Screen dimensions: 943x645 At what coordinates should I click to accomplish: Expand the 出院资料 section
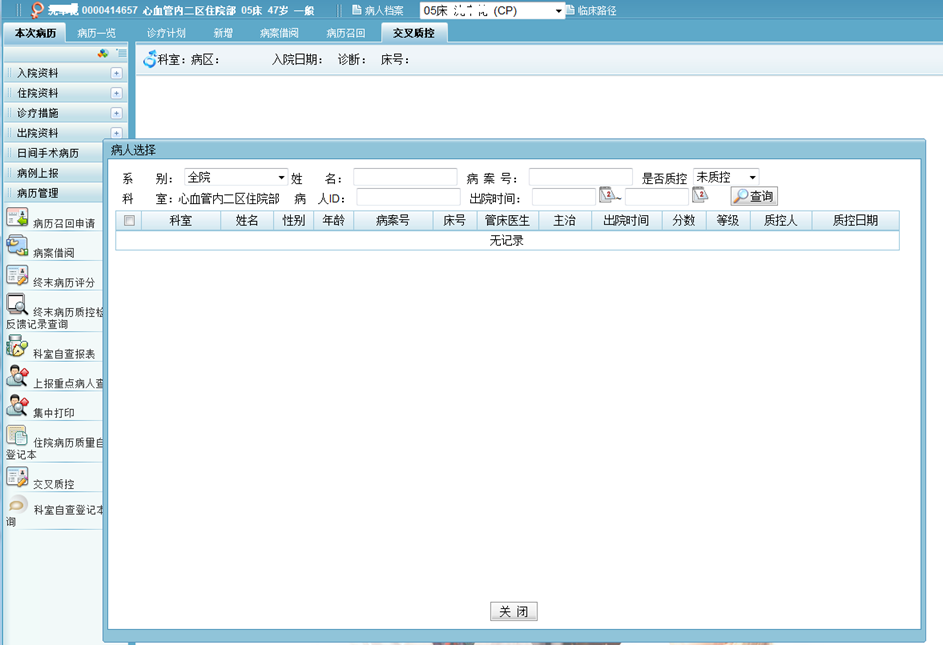(x=117, y=133)
